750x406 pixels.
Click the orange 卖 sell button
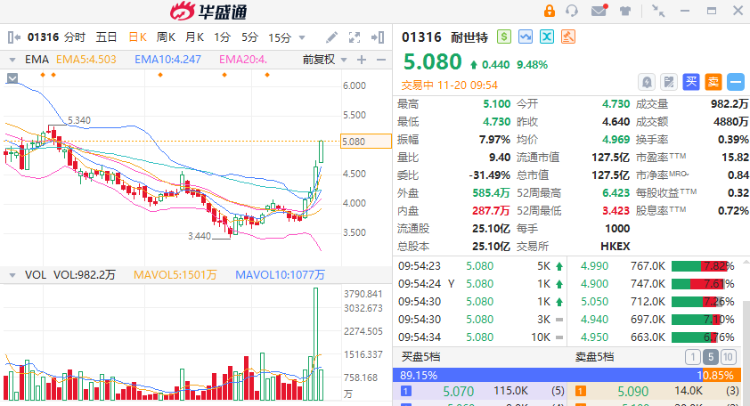pyautogui.click(x=713, y=82)
